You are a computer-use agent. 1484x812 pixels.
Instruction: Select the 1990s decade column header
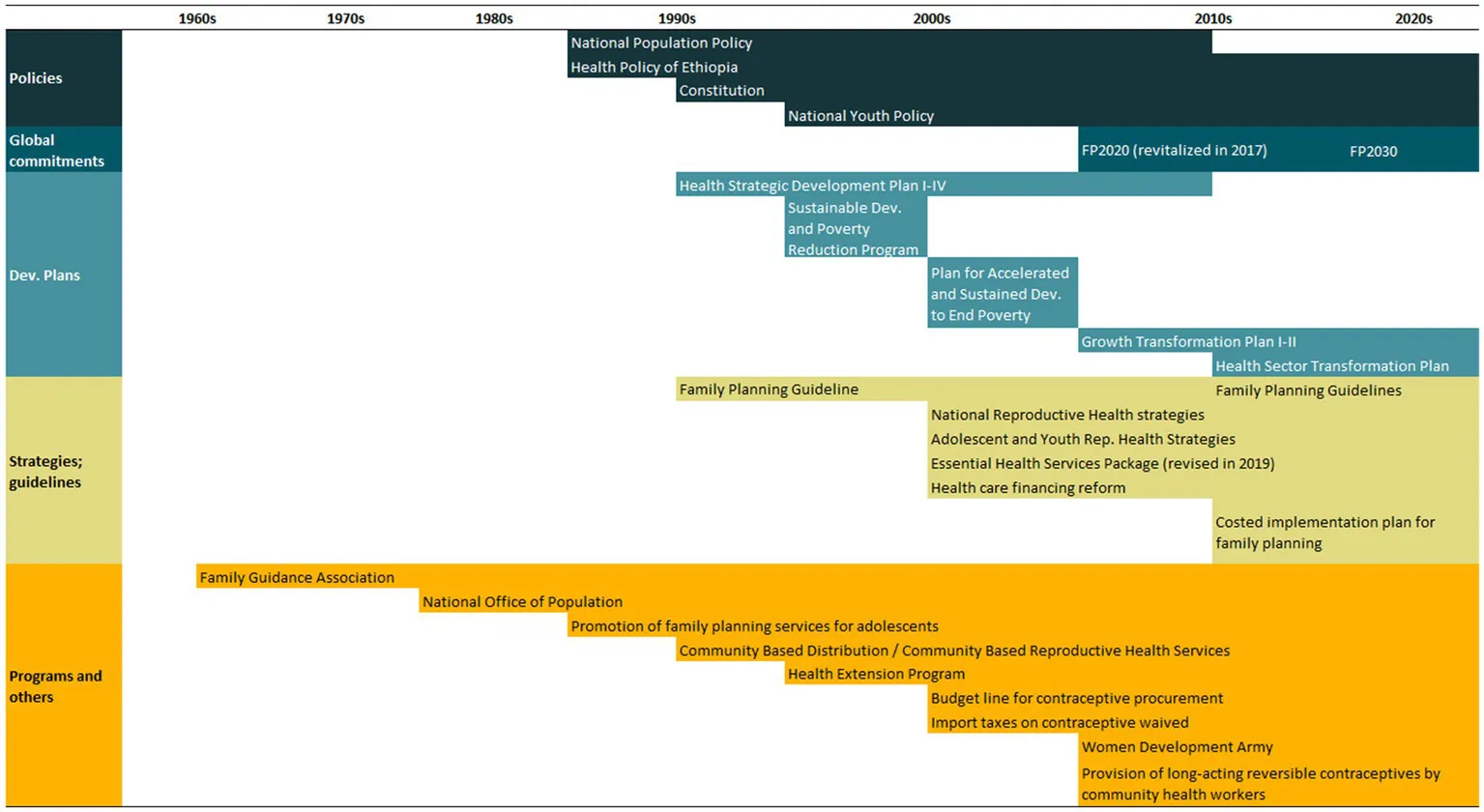(677, 18)
